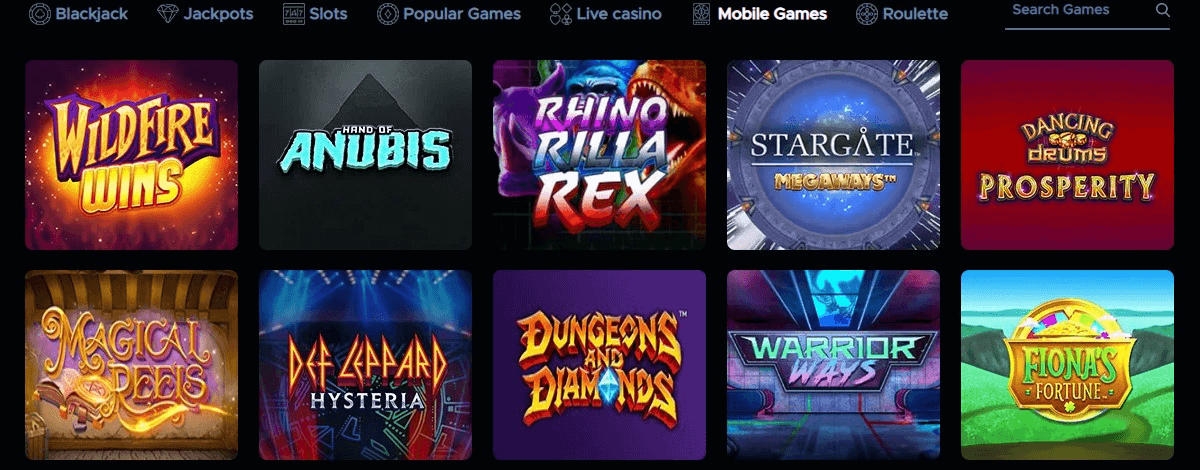Select the Dungeons and Diamonds tile
Viewport: 1200px width, 470px height.
pos(599,365)
